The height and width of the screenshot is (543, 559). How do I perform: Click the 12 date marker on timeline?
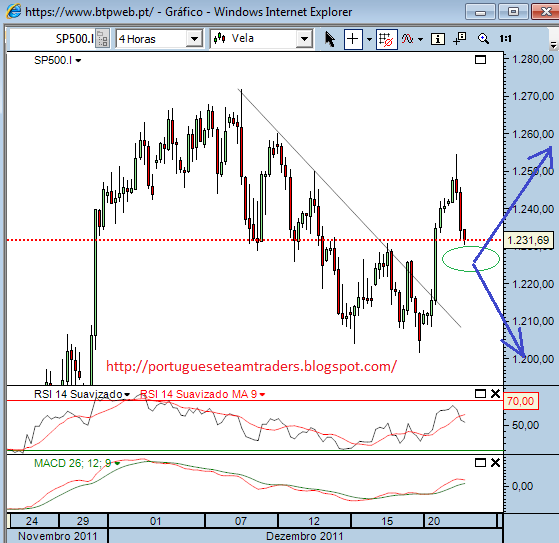point(314,521)
